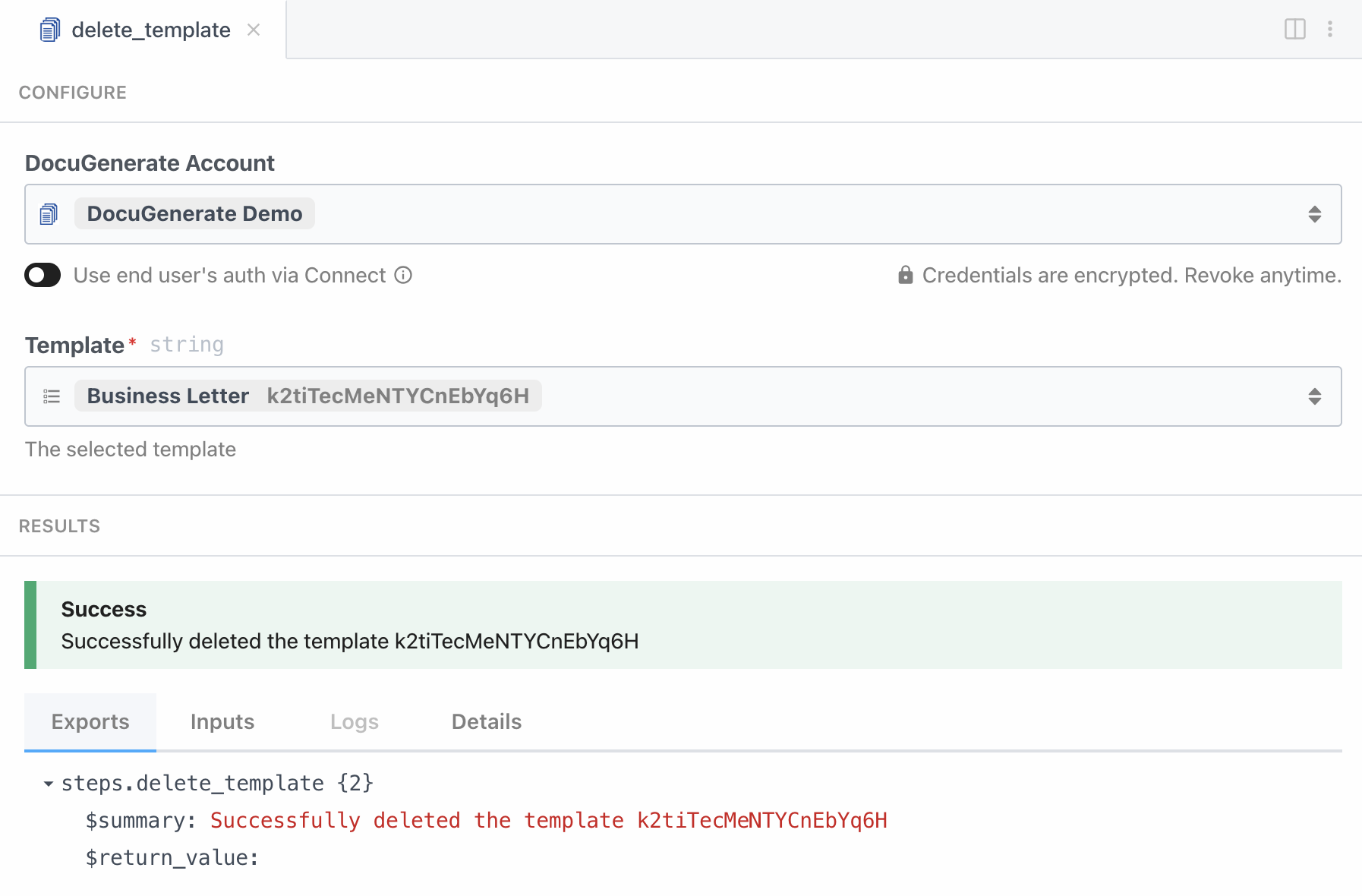Click the $summary value text
The image size is (1362, 896).
pyautogui.click(x=548, y=821)
